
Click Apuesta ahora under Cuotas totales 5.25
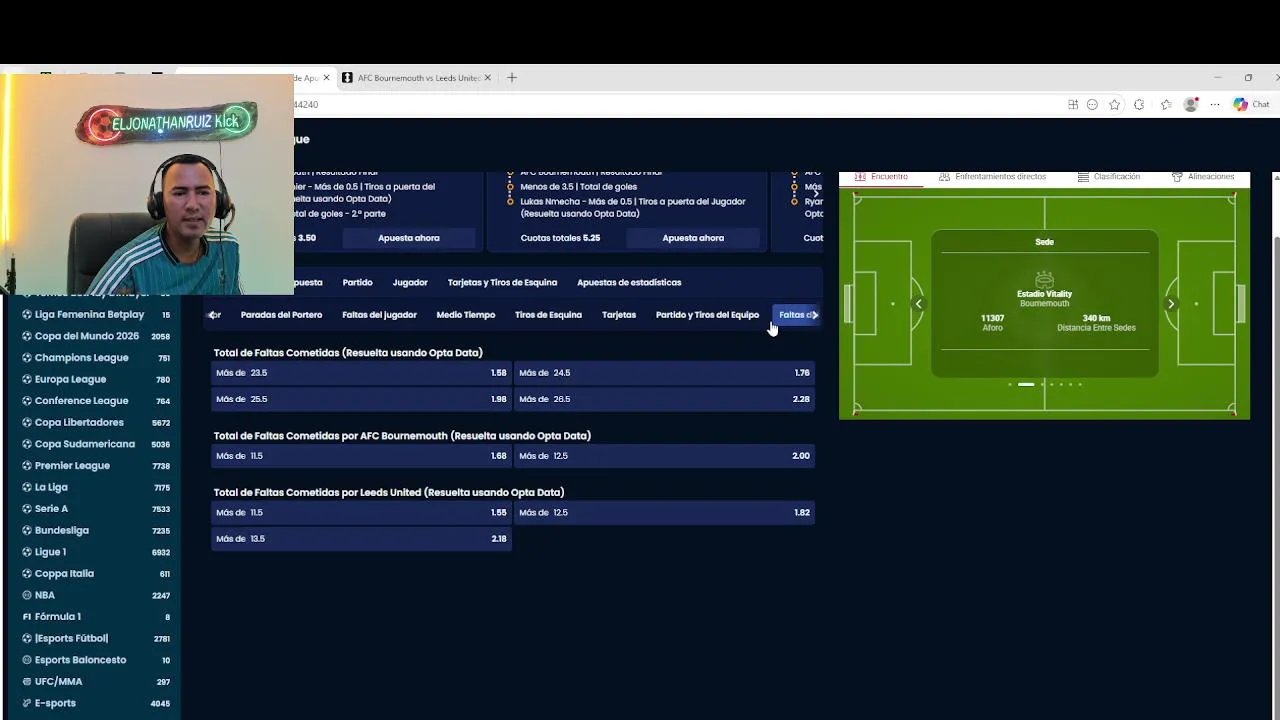click(693, 238)
